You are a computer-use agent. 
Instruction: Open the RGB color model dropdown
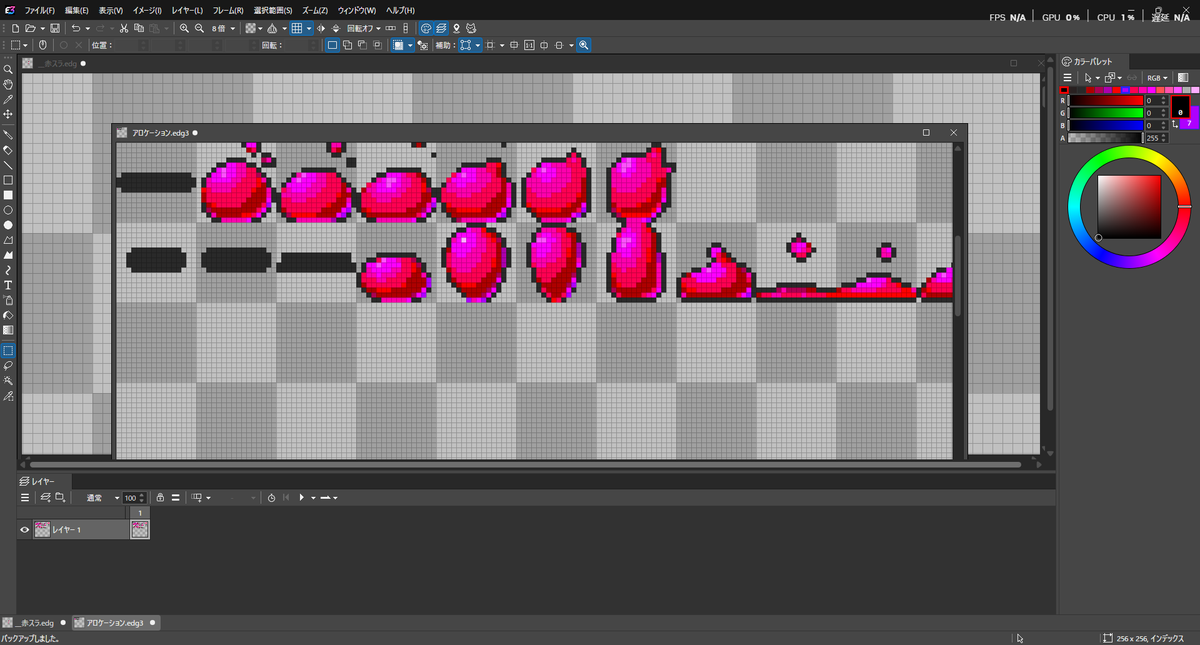point(1157,78)
